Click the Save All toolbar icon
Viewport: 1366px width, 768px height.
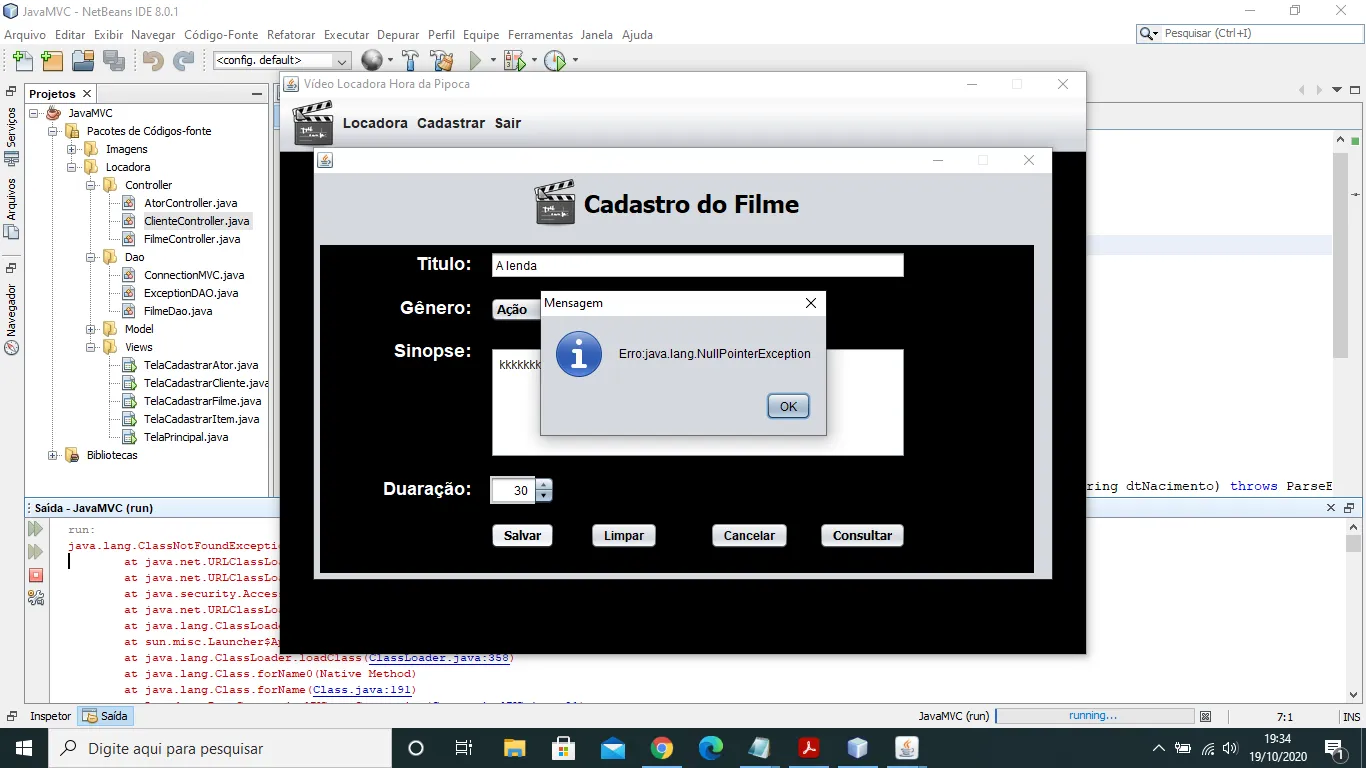pyautogui.click(x=113, y=60)
